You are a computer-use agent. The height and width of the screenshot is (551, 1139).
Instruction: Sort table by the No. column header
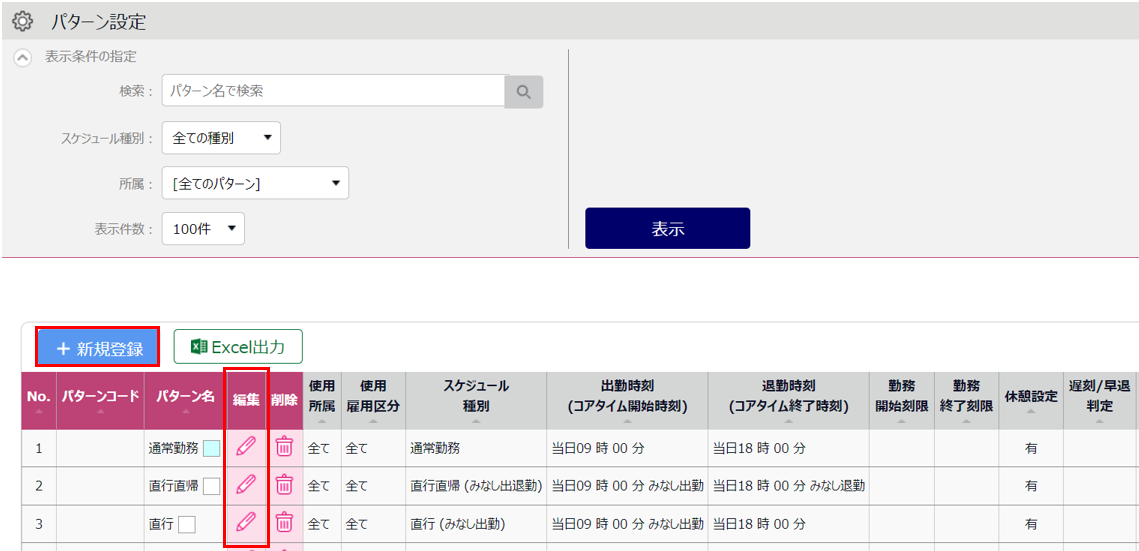39,398
